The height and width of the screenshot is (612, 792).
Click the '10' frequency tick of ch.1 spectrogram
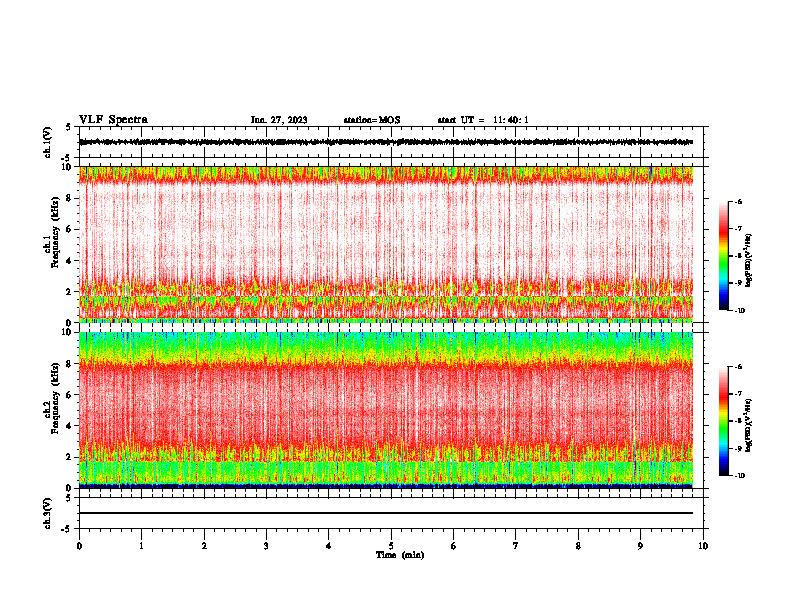(x=68, y=167)
